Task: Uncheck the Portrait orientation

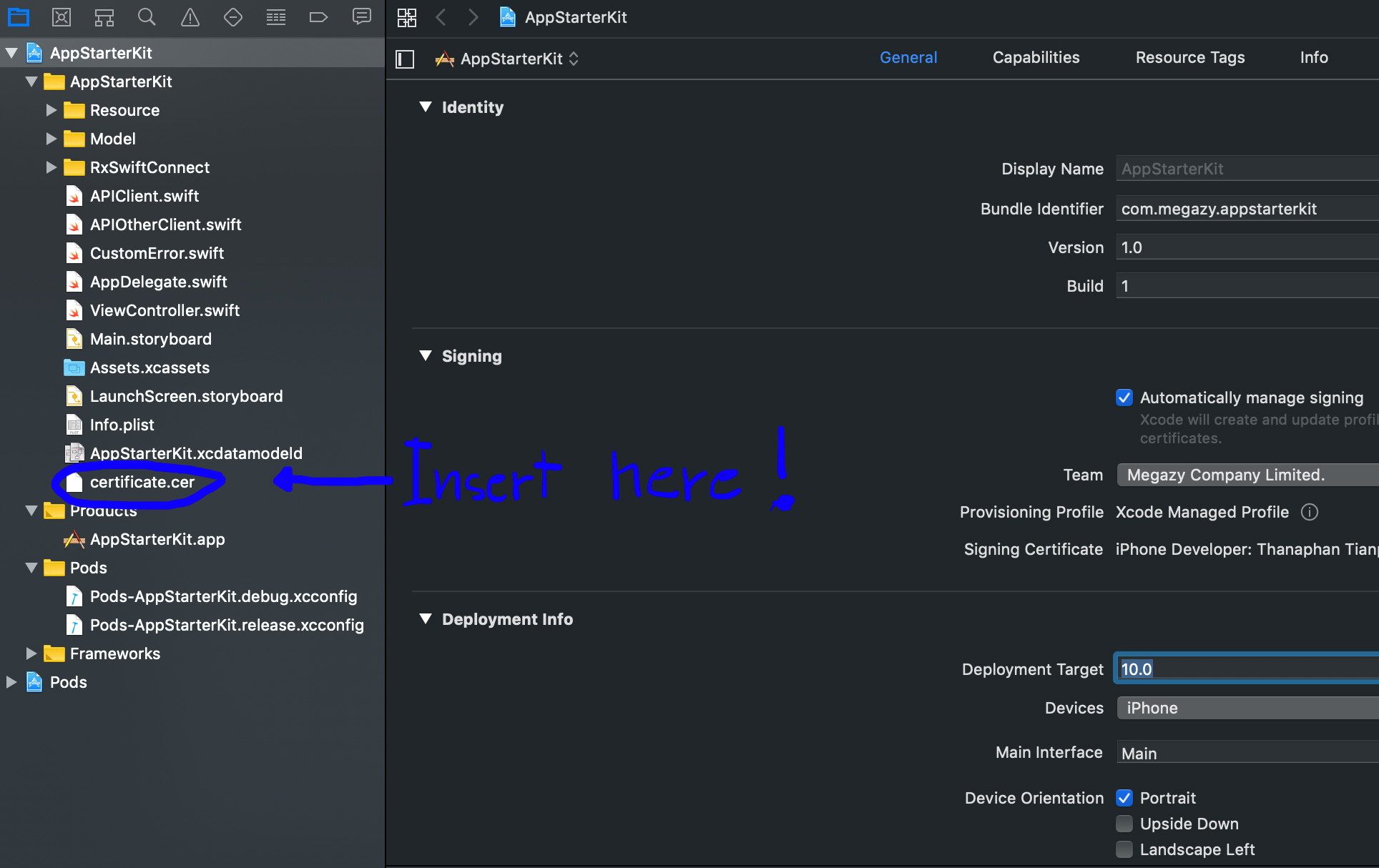Action: point(1124,798)
